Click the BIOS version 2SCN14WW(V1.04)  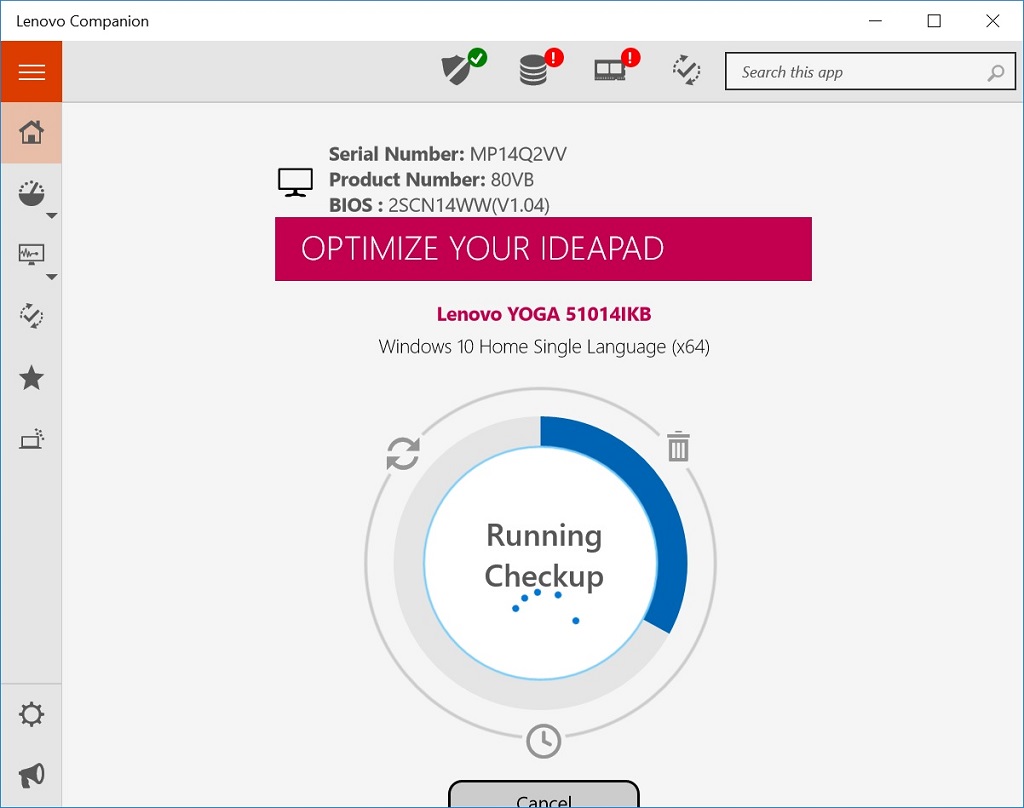tap(469, 205)
